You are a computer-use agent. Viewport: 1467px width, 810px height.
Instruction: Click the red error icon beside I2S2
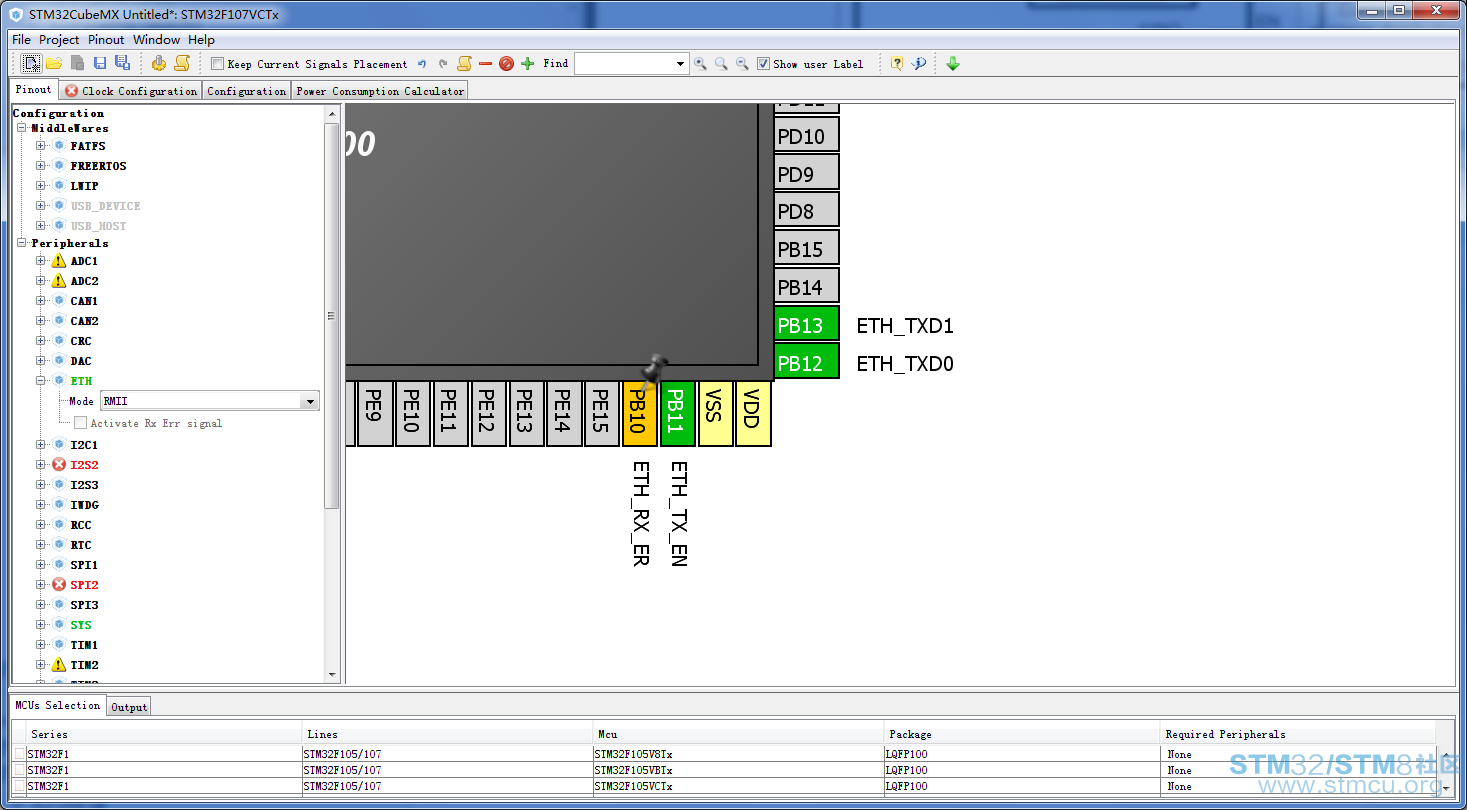pyautogui.click(x=59, y=465)
